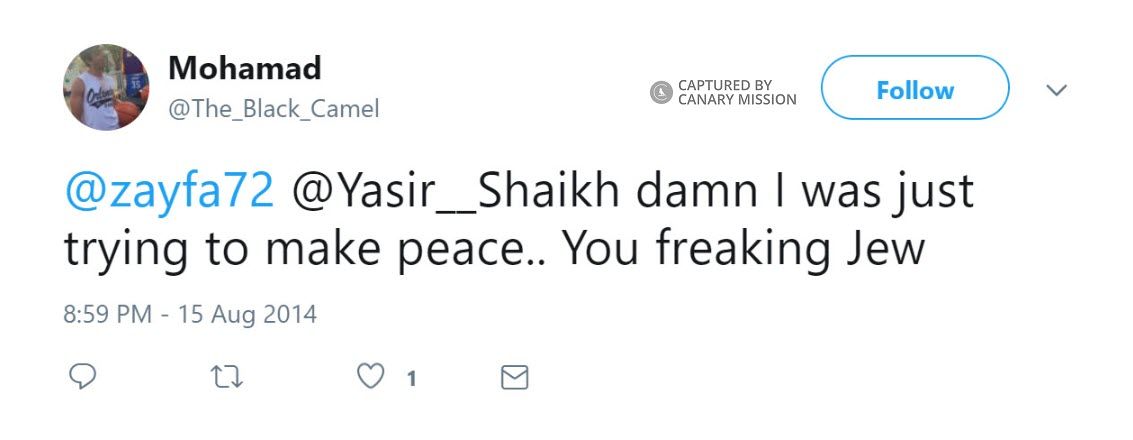Click tweet text 'trying to make peace'

[300, 248]
